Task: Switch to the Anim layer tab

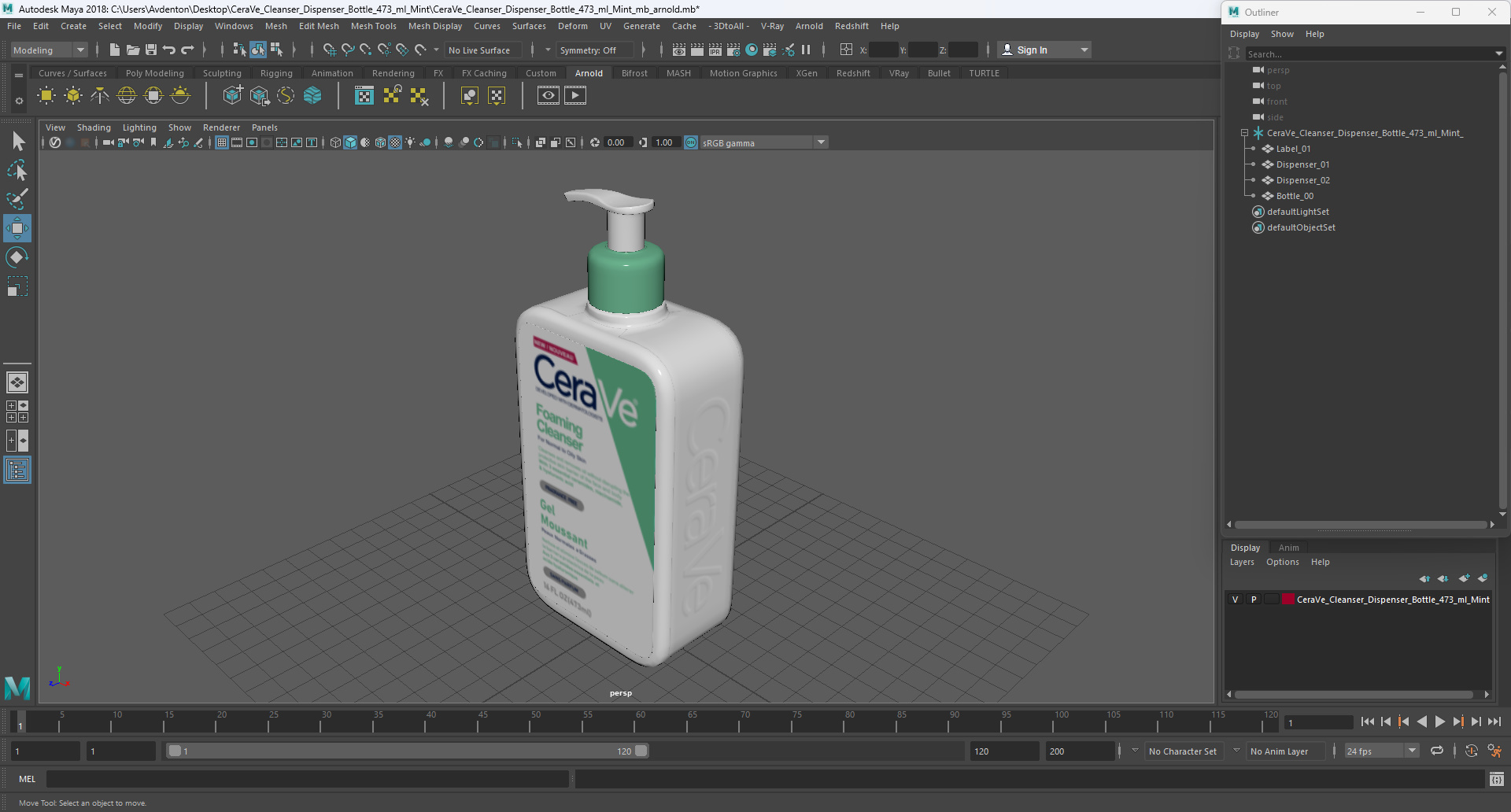Action: (1288, 548)
